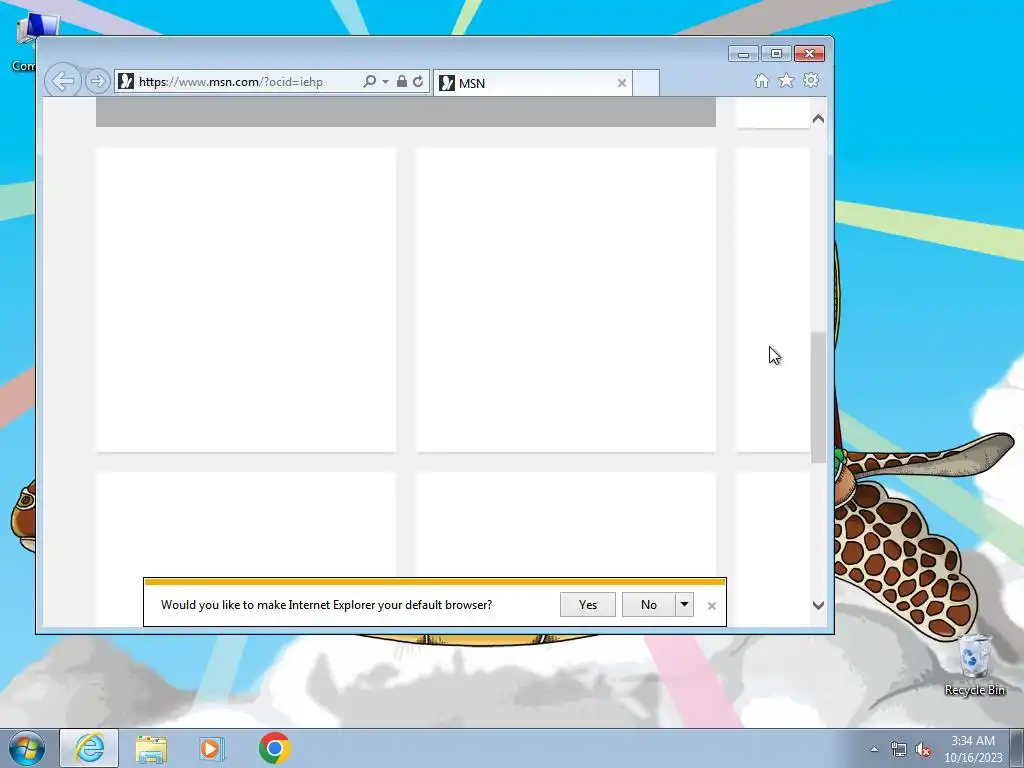Click Yes to make IE default browser

[588, 605]
